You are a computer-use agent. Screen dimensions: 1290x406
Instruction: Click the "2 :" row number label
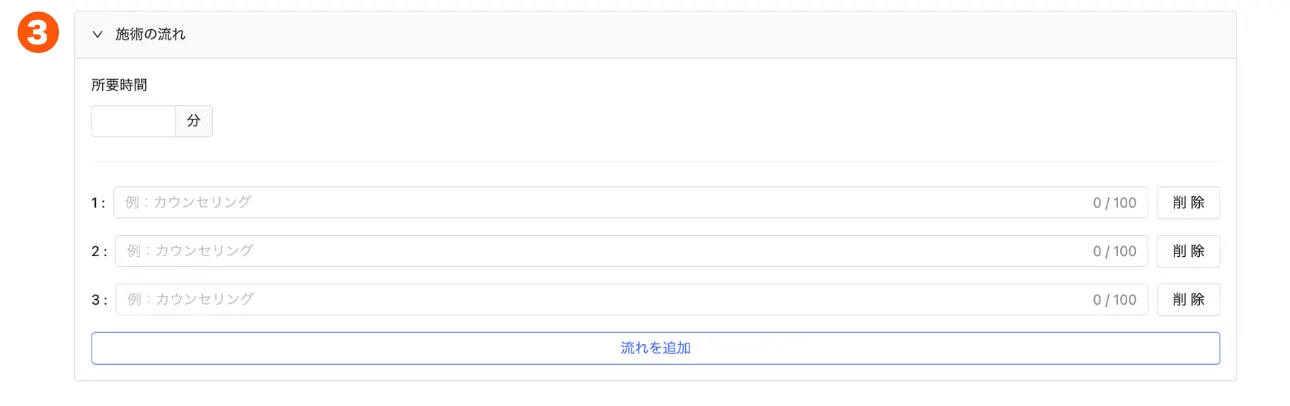[x=98, y=252]
